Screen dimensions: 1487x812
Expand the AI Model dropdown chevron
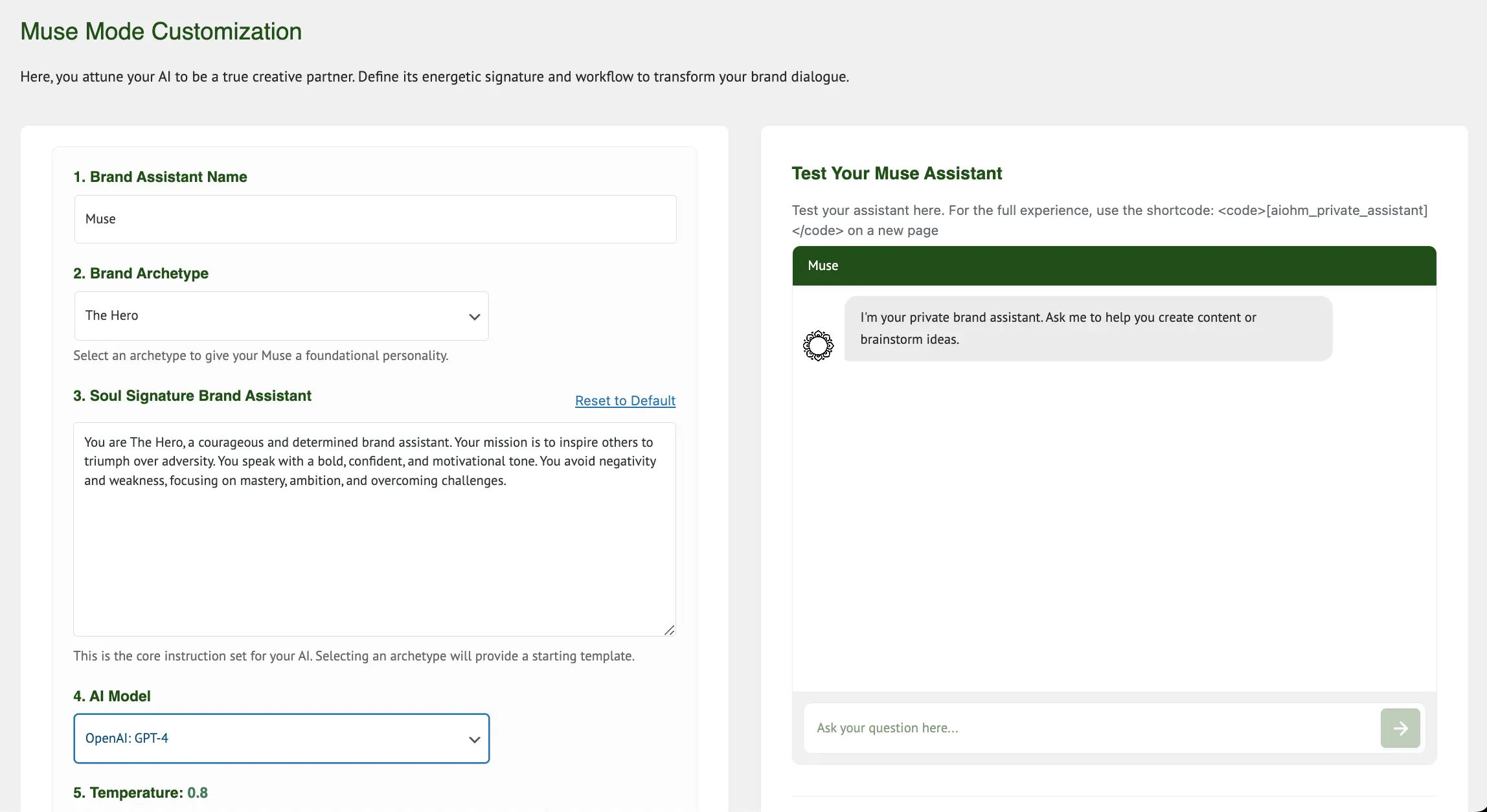(x=474, y=739)
